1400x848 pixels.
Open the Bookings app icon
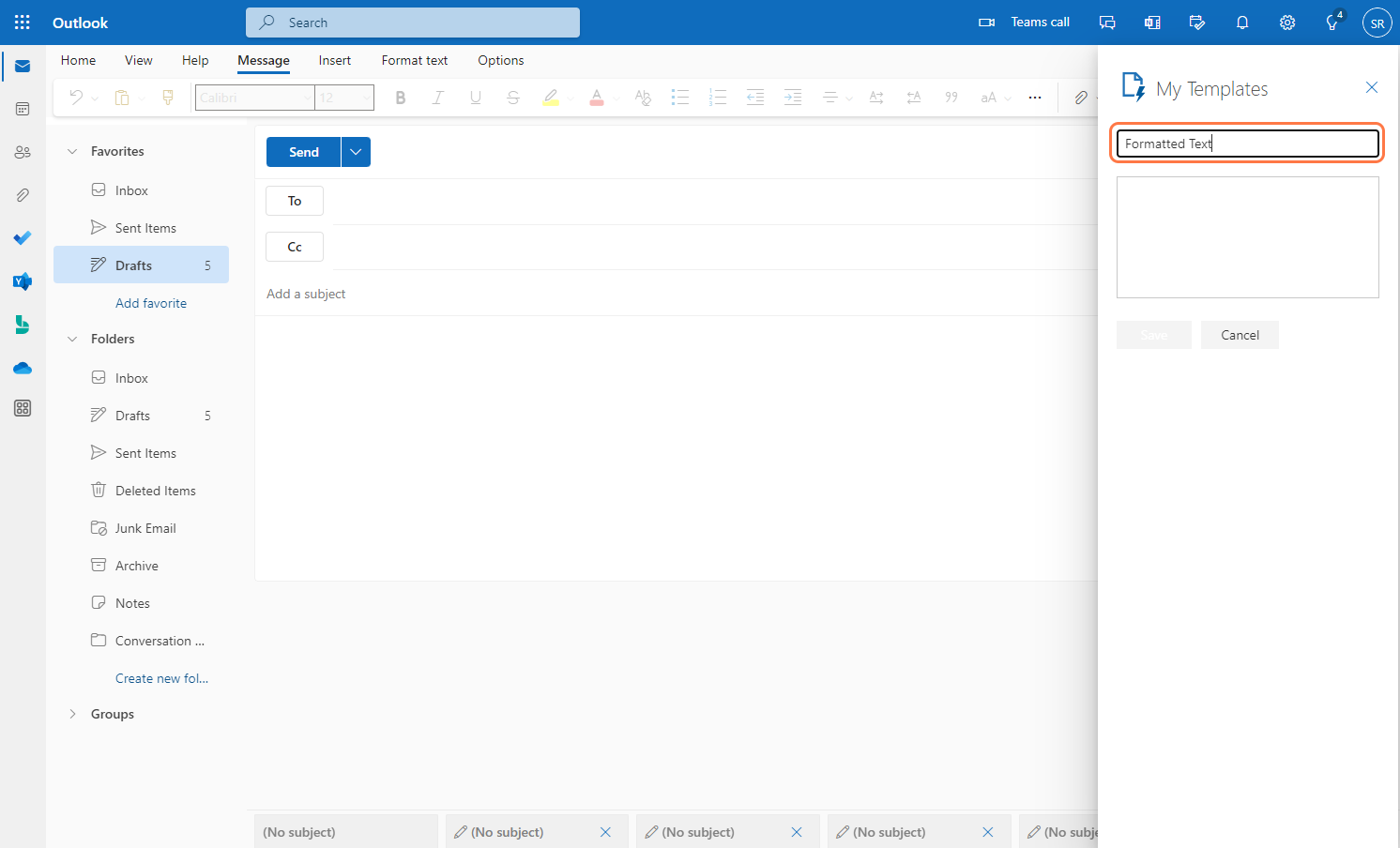point(23,325)
